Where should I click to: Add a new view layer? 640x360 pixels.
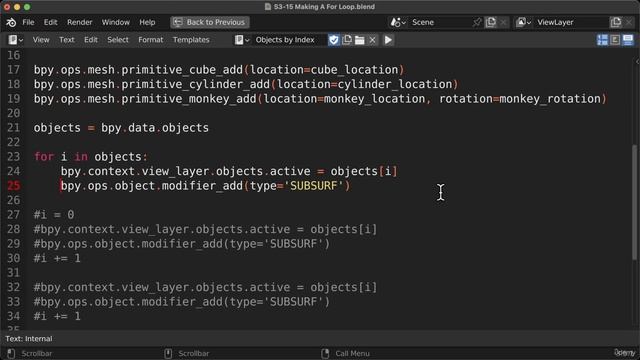pos(616,22)
